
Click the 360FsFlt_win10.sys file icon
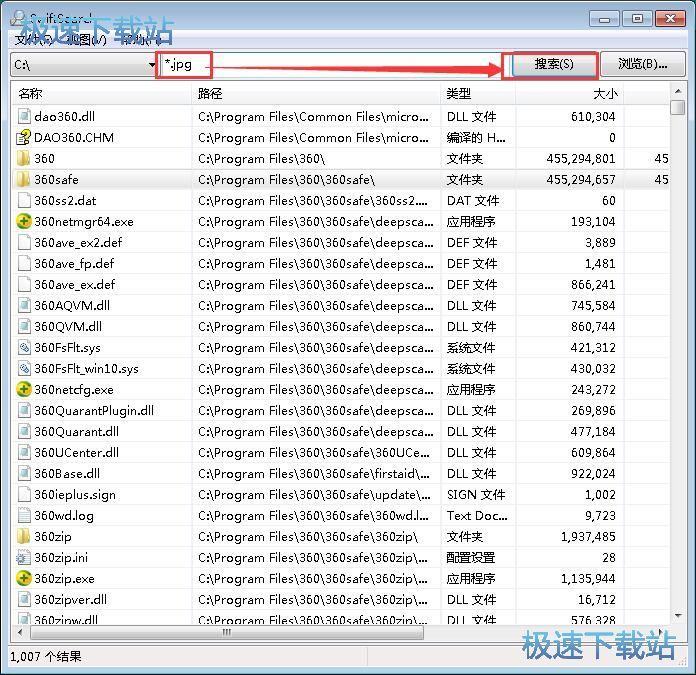click(x=24, y=369)
